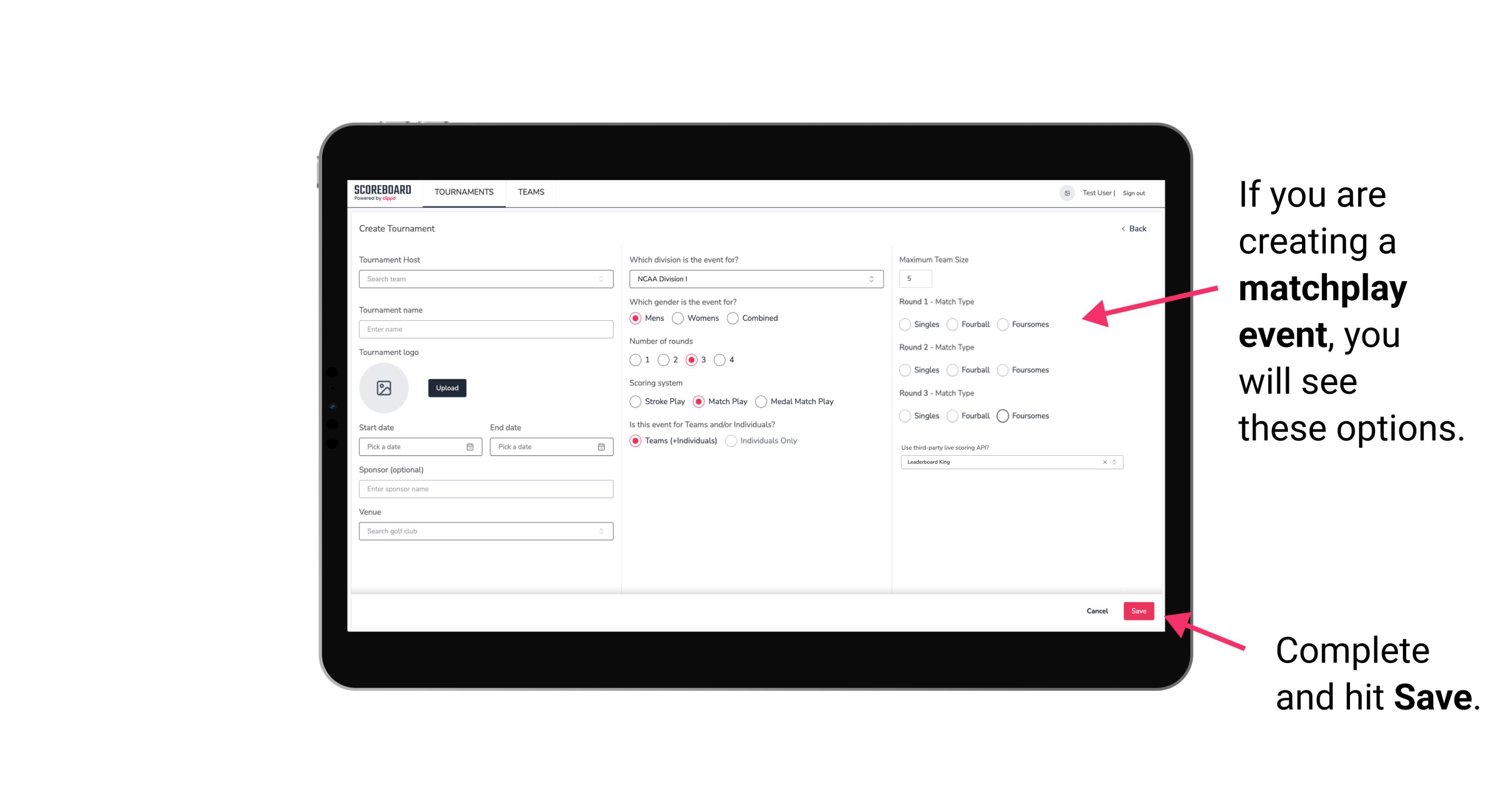Click the image placeholder upload icon

tap(385, 388)
